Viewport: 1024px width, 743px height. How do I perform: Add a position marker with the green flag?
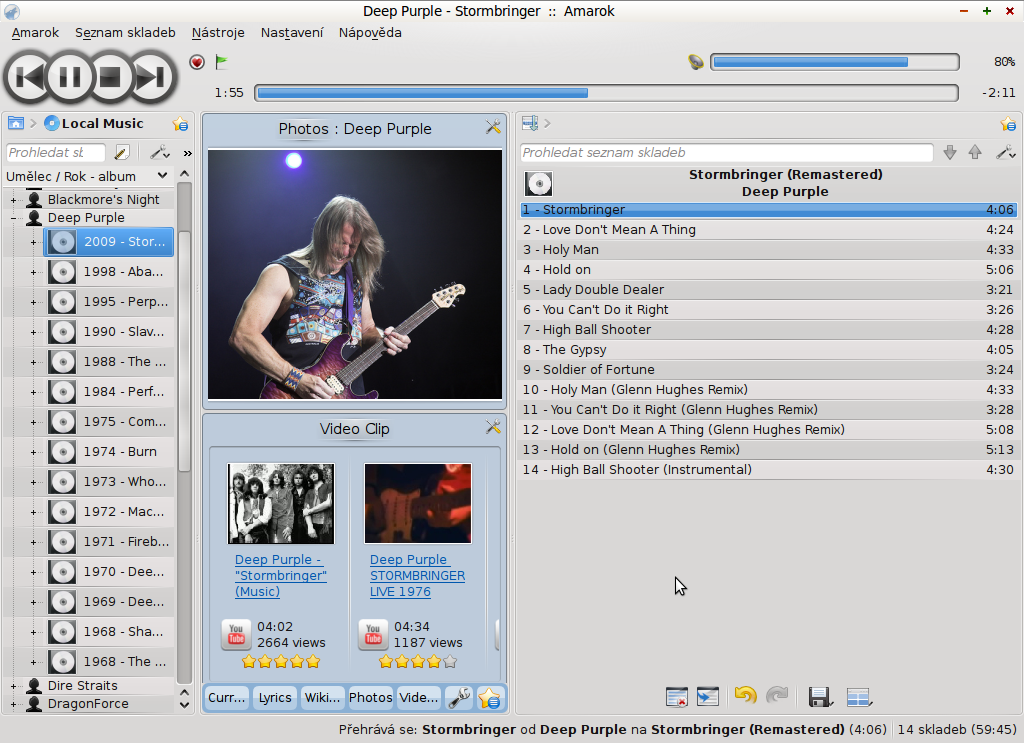221,62
